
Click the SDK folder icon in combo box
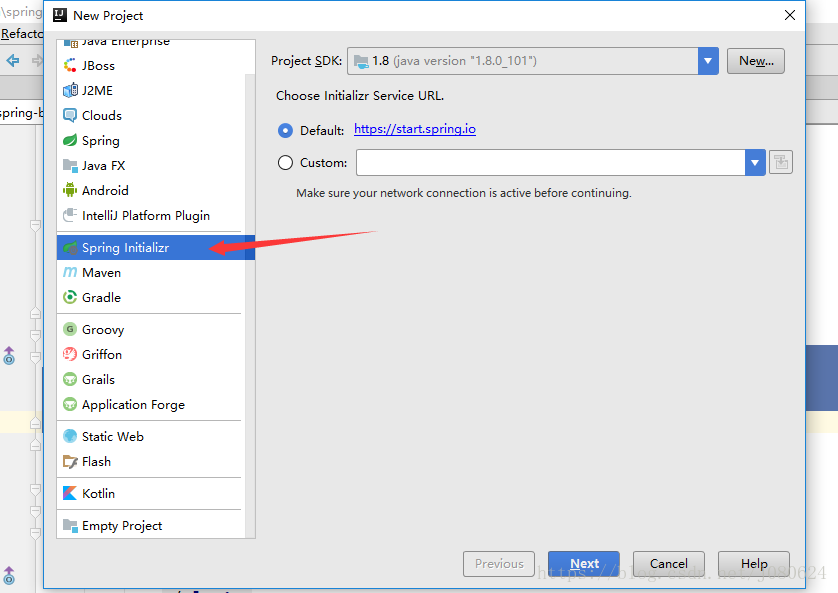click(361, 61)
